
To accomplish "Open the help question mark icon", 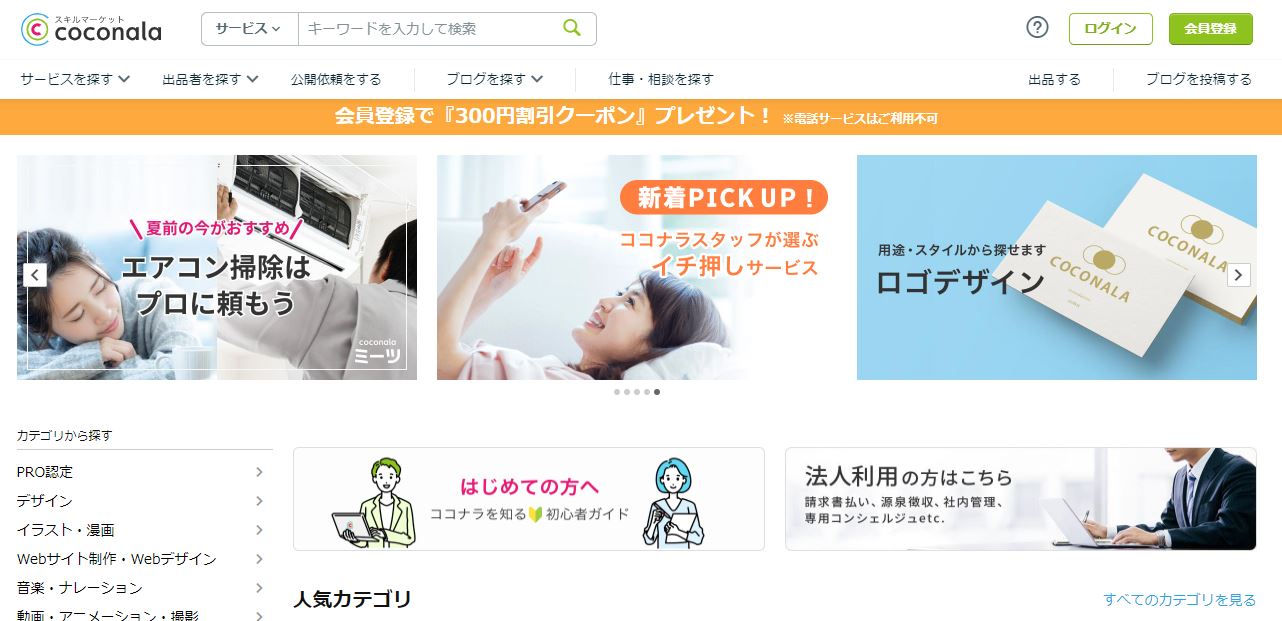I will (x=1037, y=28).
